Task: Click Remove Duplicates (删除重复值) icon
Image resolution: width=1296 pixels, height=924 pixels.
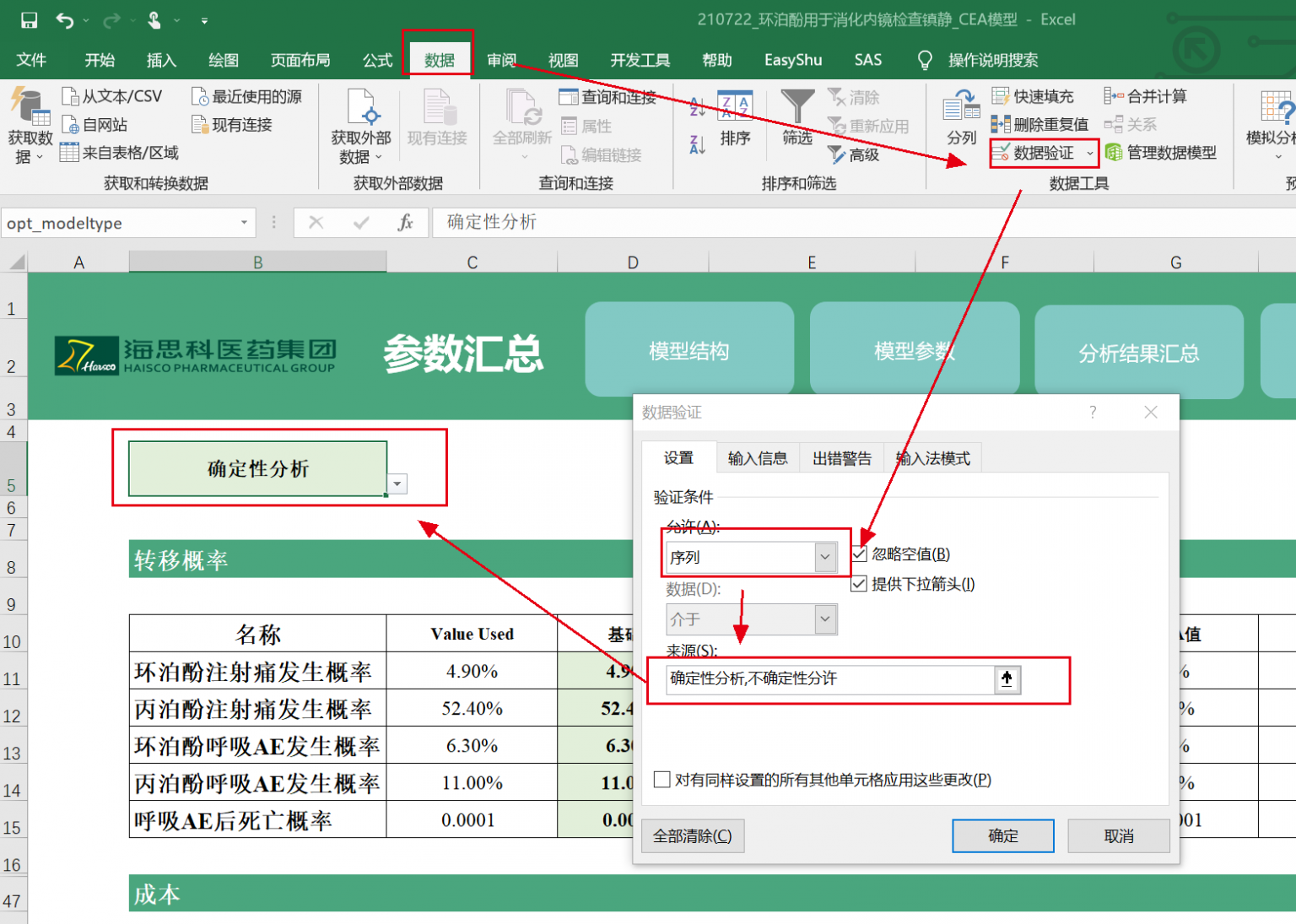Action: [1001, 125]
